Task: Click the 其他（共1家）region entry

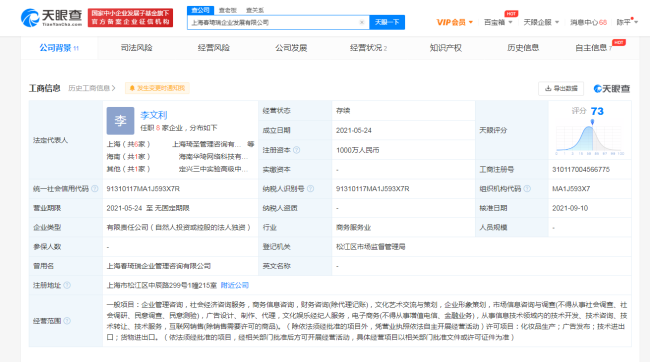Action: (x=129, y=169)
